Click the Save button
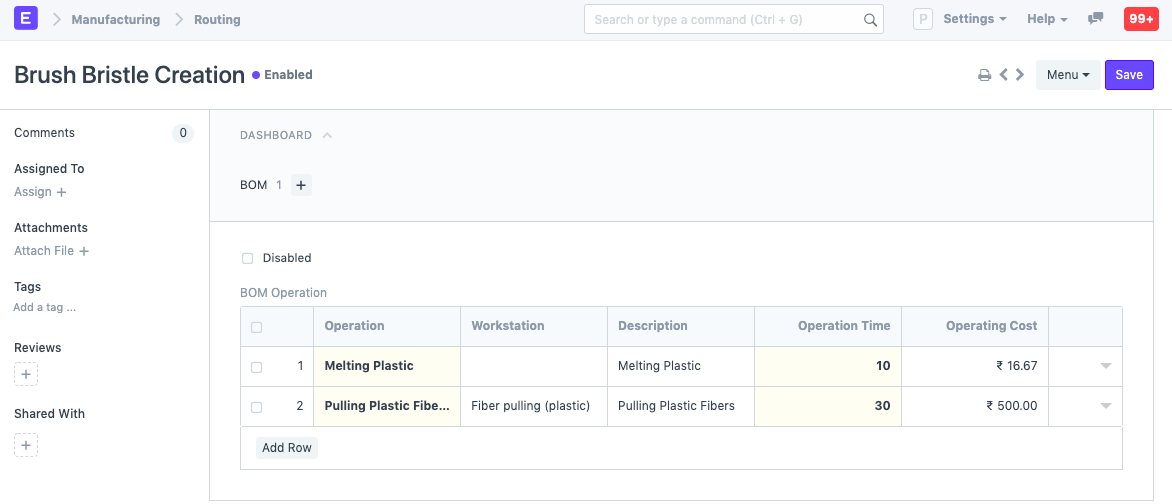This screenshot has width=1172, height=504. click(1129, 75)
